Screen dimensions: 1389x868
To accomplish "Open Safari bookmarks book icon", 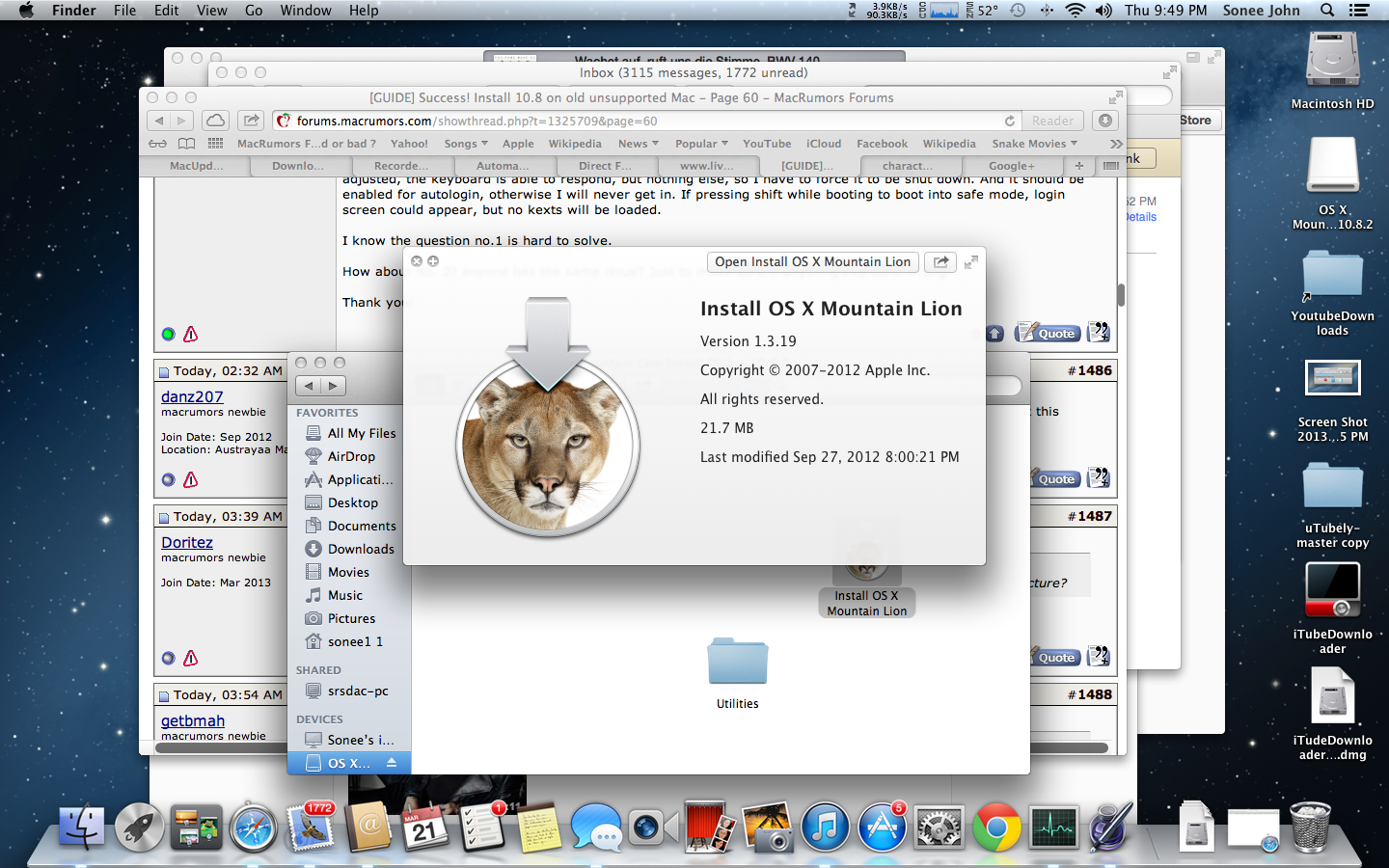I will click(186, 144).
